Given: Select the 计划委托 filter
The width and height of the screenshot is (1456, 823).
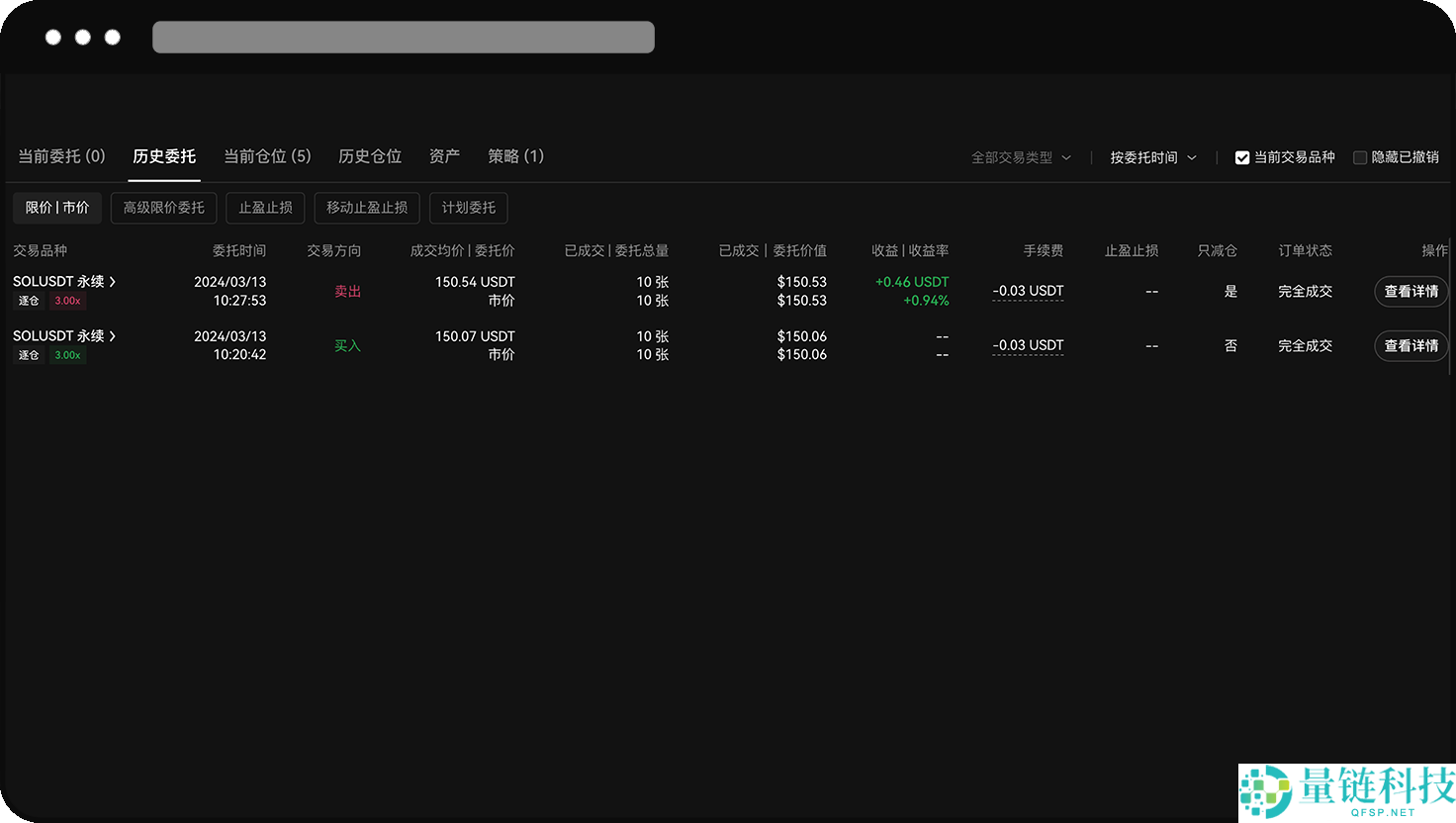Looking at the screenshot, I should (468, 208).
